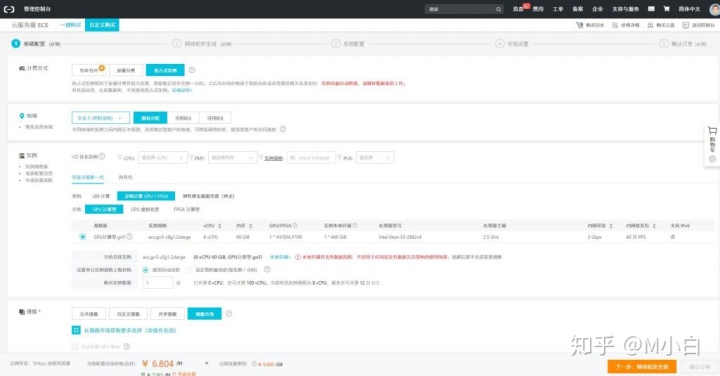Open the mail envelope icon in header
The image size is (720, 376).
tap(651, 9)
